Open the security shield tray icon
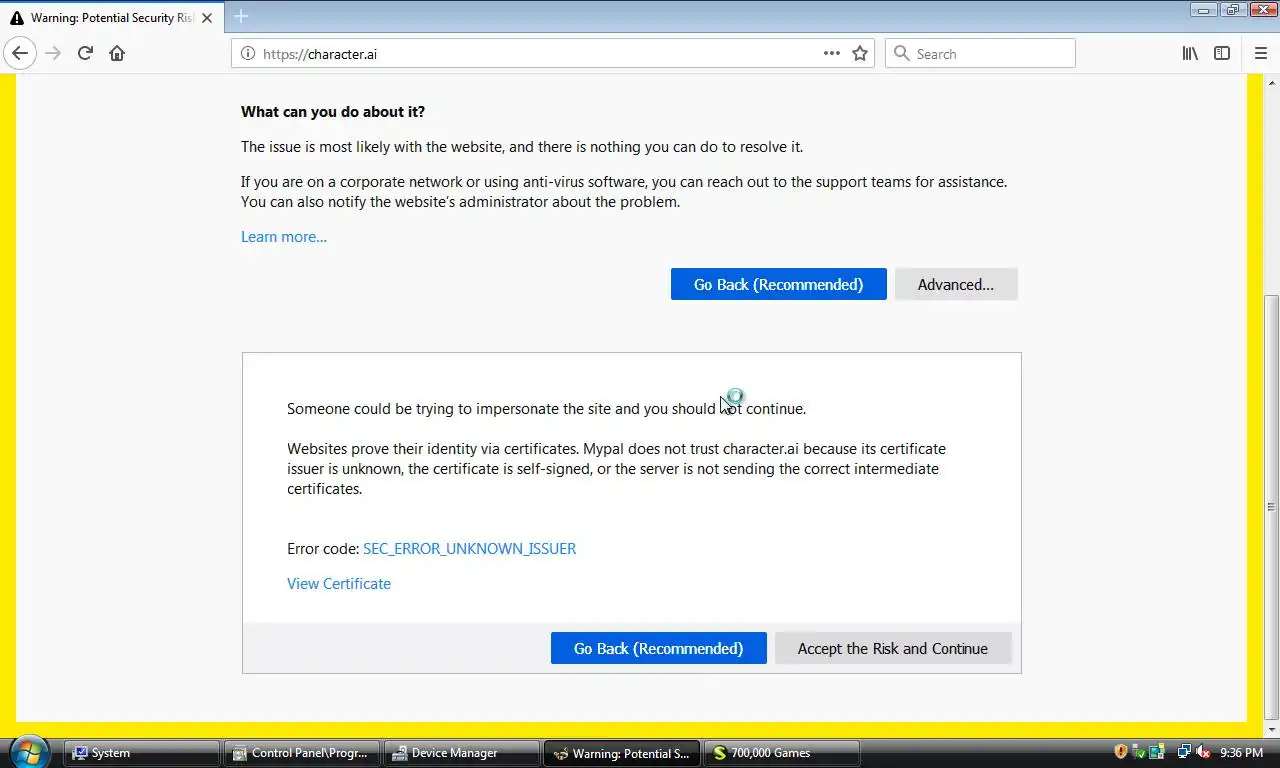Image resolution: width=1280 pixels, height=768 pixels. click(x=1121, y=752)
